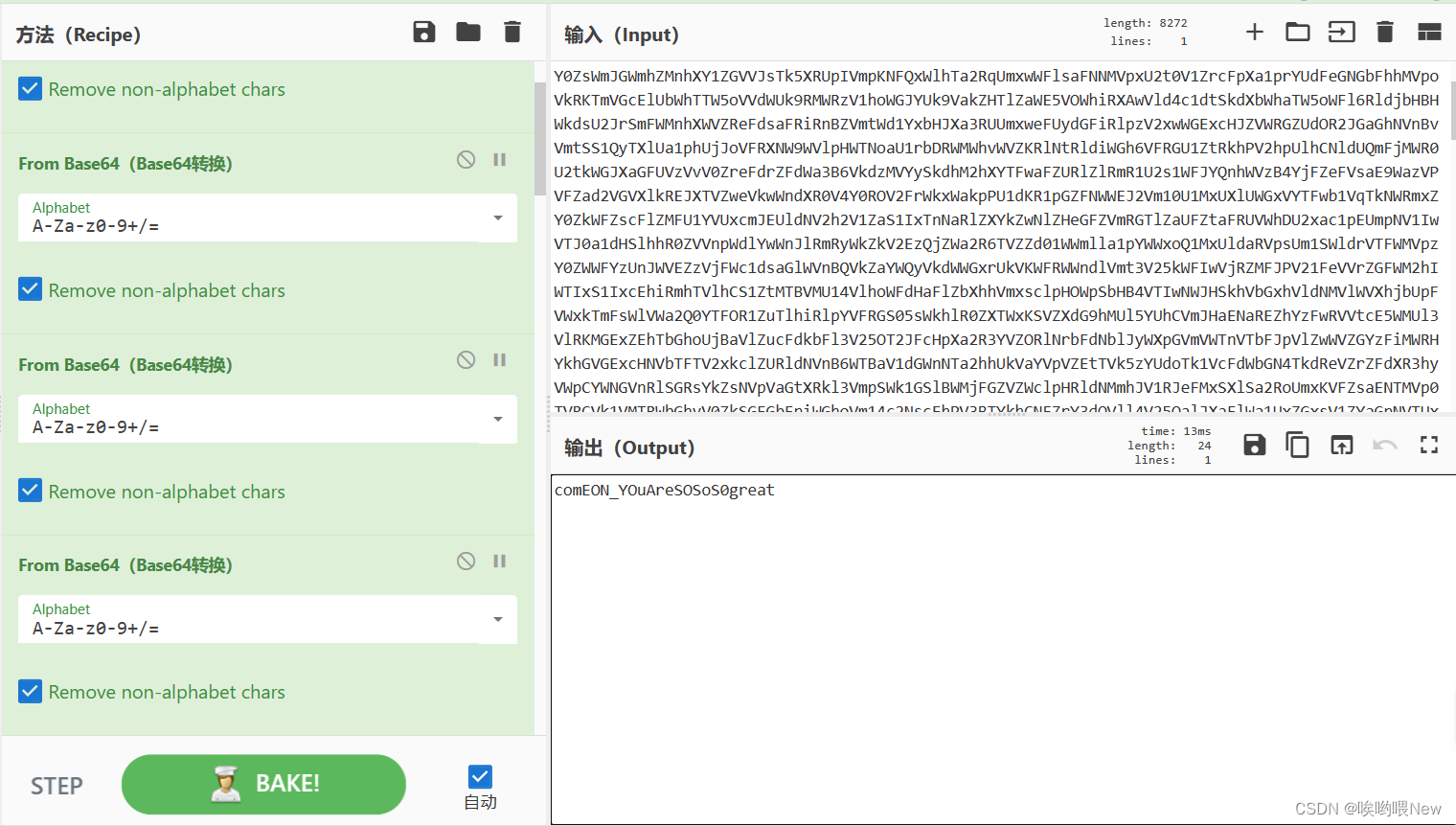Open a folder as input
Screen dimensions: 1456x826
pyautogui.click(x=1298, y=32)
